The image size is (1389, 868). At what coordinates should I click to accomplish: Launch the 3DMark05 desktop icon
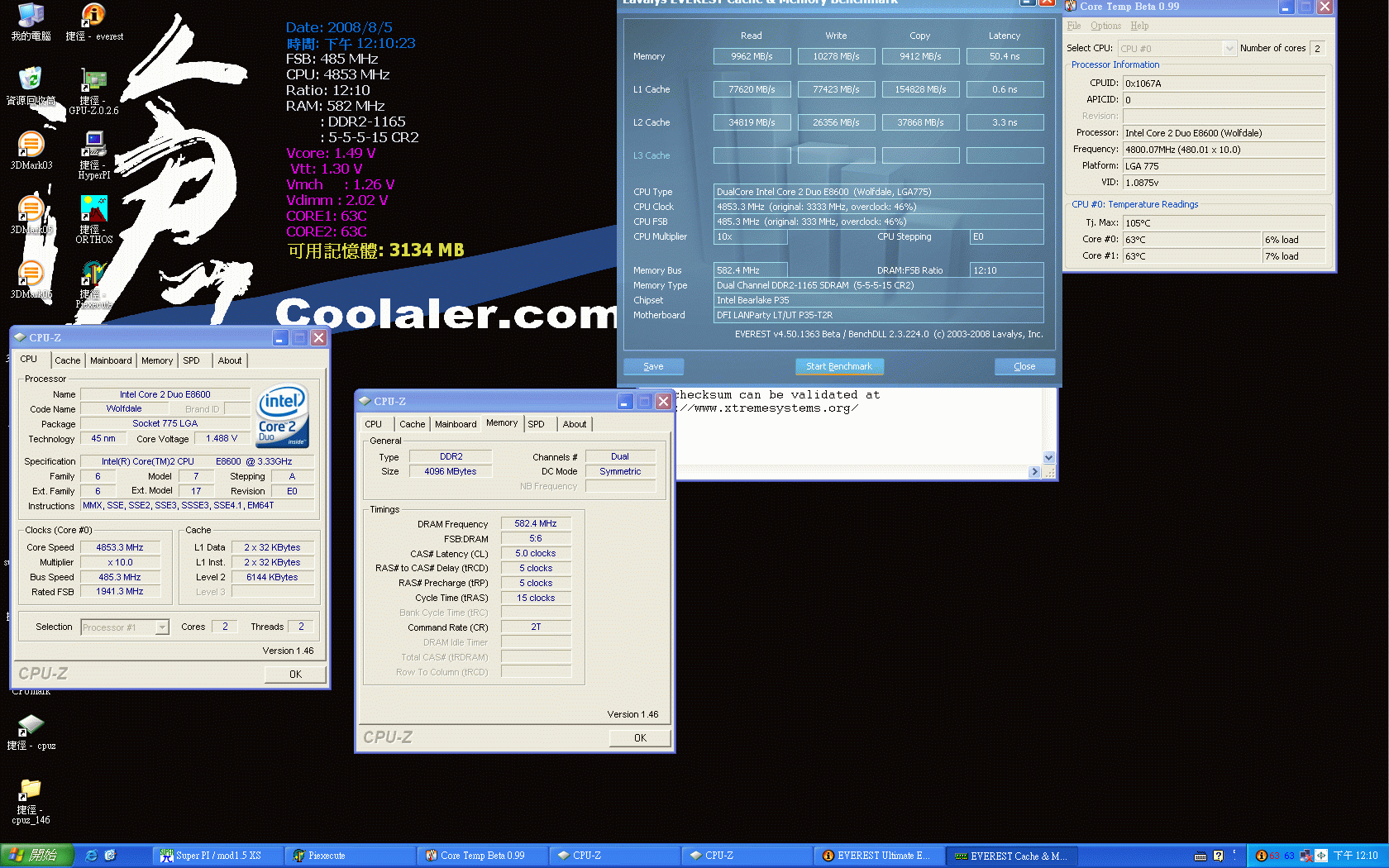31,216
